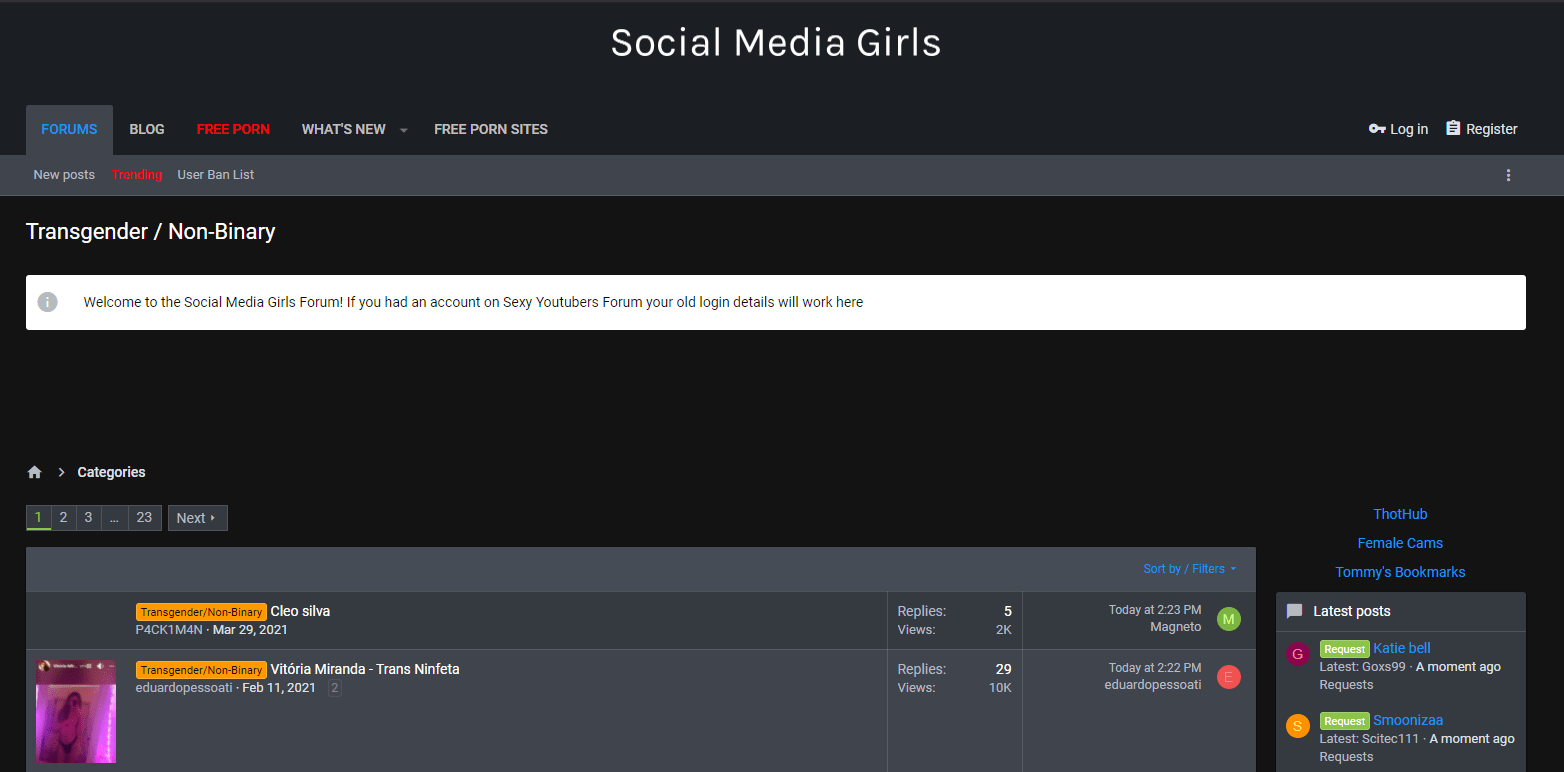Expand the What's New dropdown arrow
The width and height of the screenshot is (1564, 772).
pyautogui.click(x=404, y=130)
